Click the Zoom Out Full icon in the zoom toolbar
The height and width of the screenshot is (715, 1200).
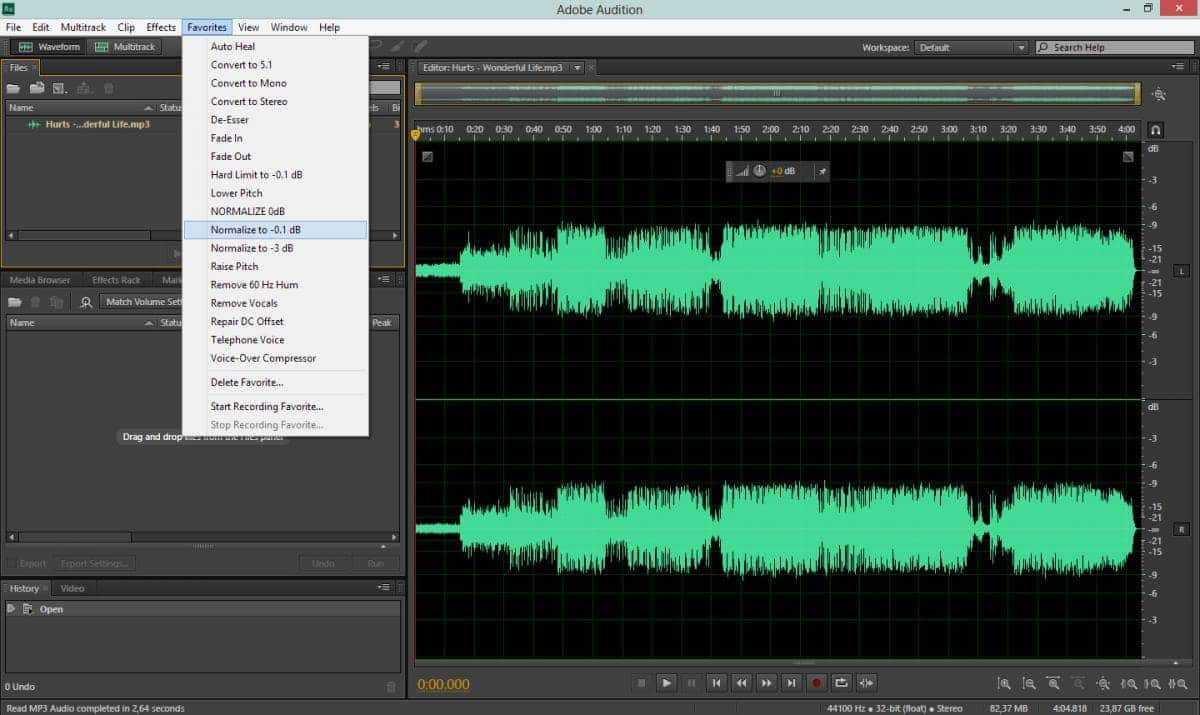pyautogui.click(x=1104, y=684)
